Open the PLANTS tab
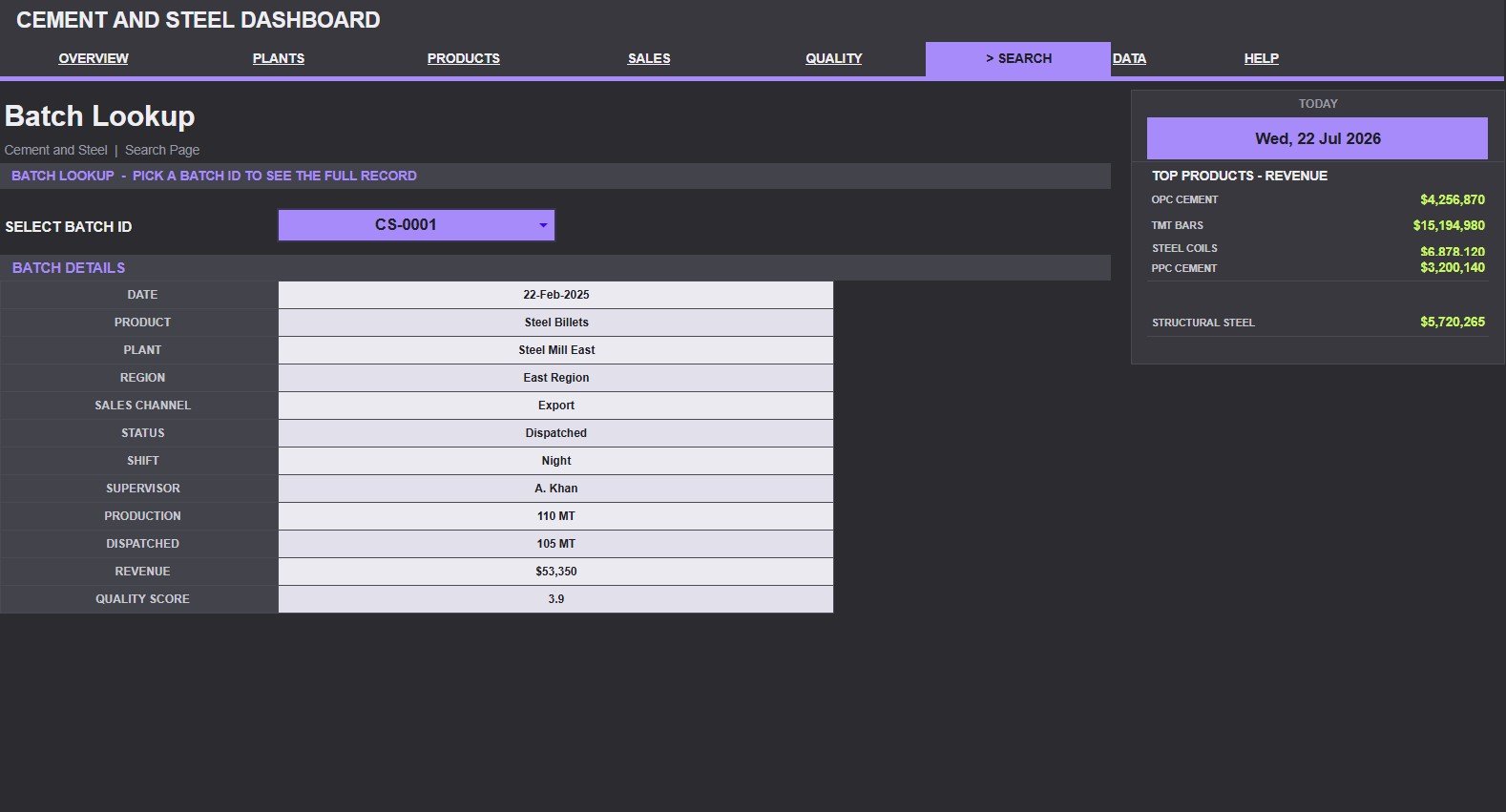The height and width of the screenshot is (812, 1506). 279,58
